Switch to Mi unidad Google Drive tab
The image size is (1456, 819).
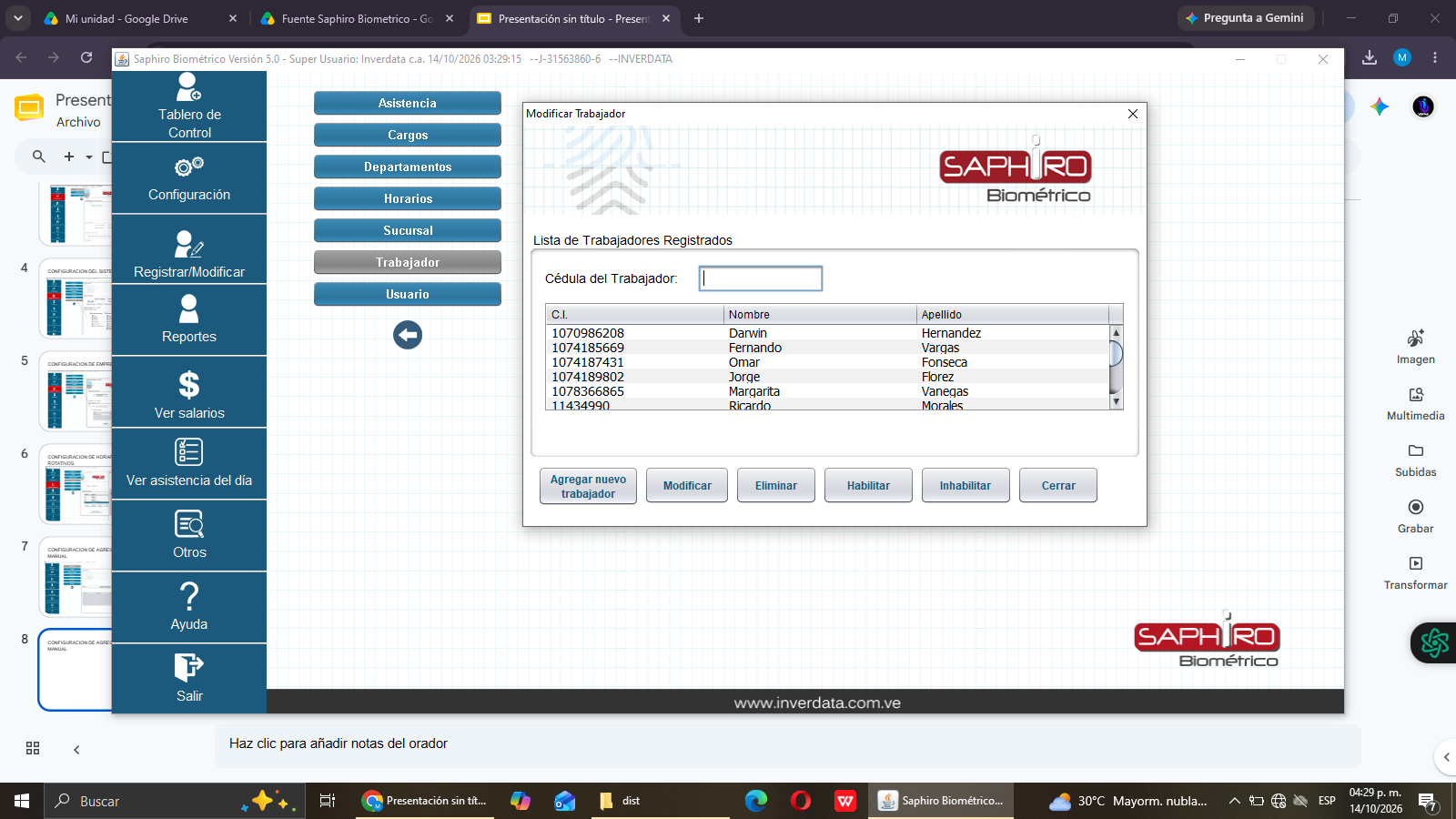click(x=141, y=18)
